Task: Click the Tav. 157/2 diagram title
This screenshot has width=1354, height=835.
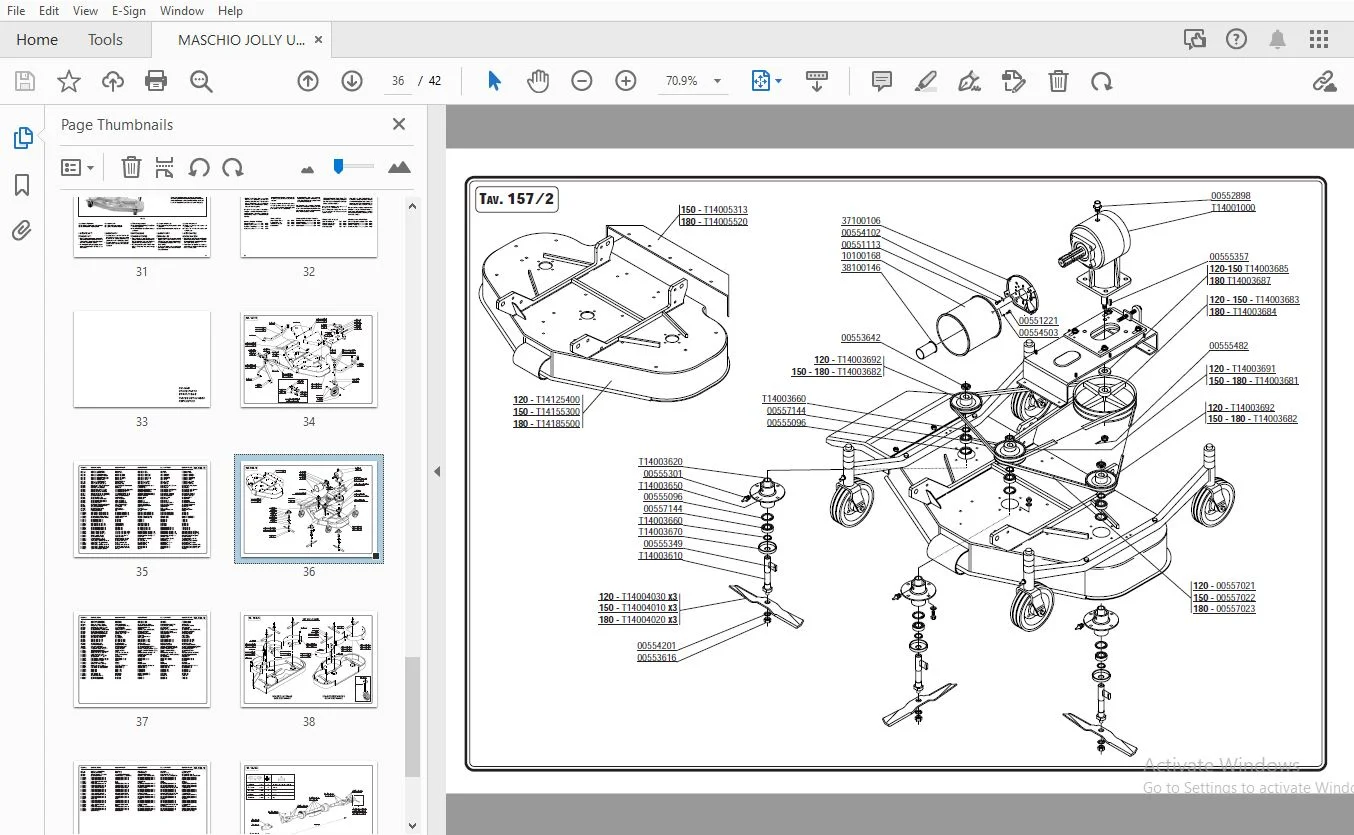Action: (x=516, y=199)
